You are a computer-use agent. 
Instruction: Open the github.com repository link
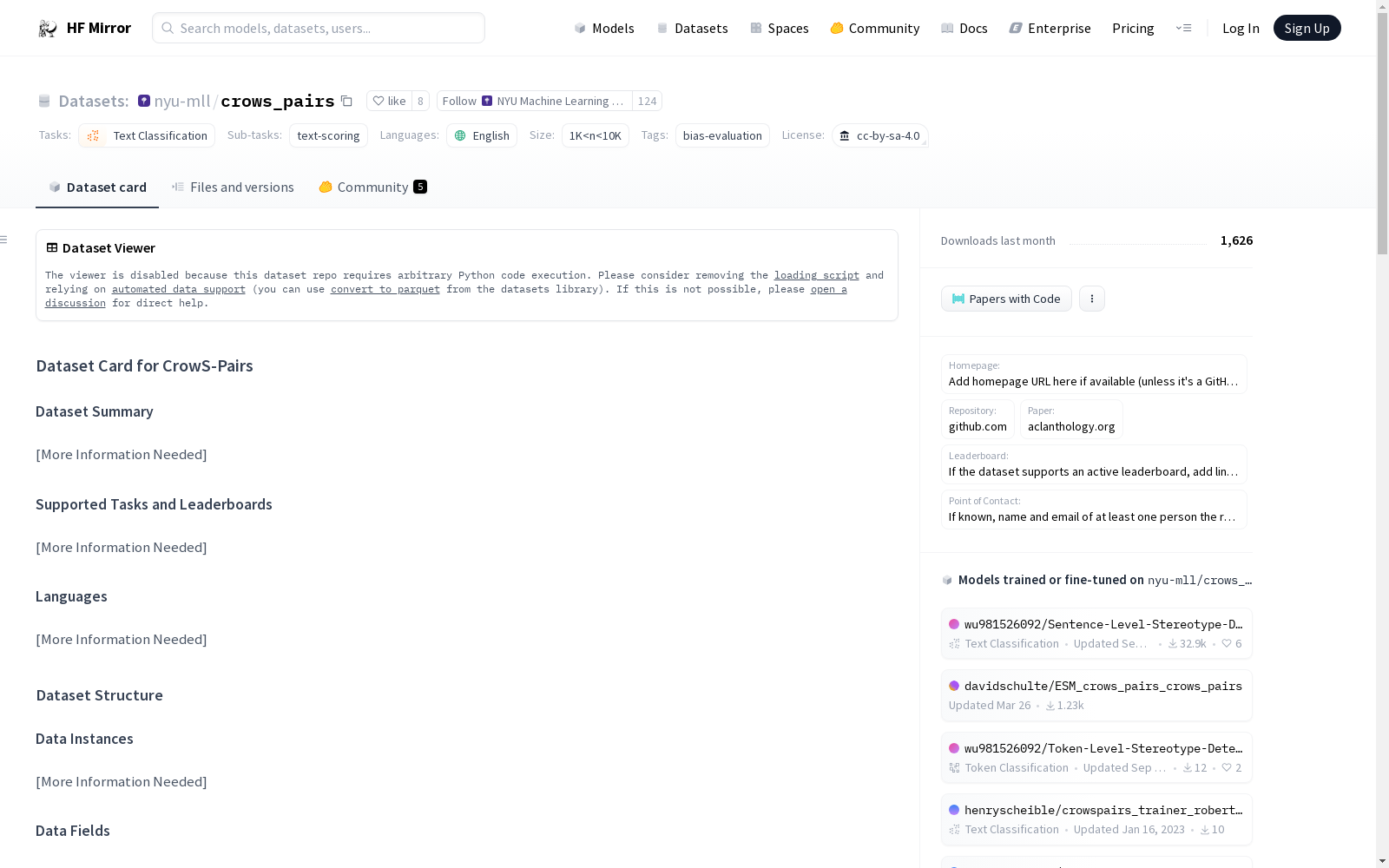pyautogui.click(x=978, y=419)
